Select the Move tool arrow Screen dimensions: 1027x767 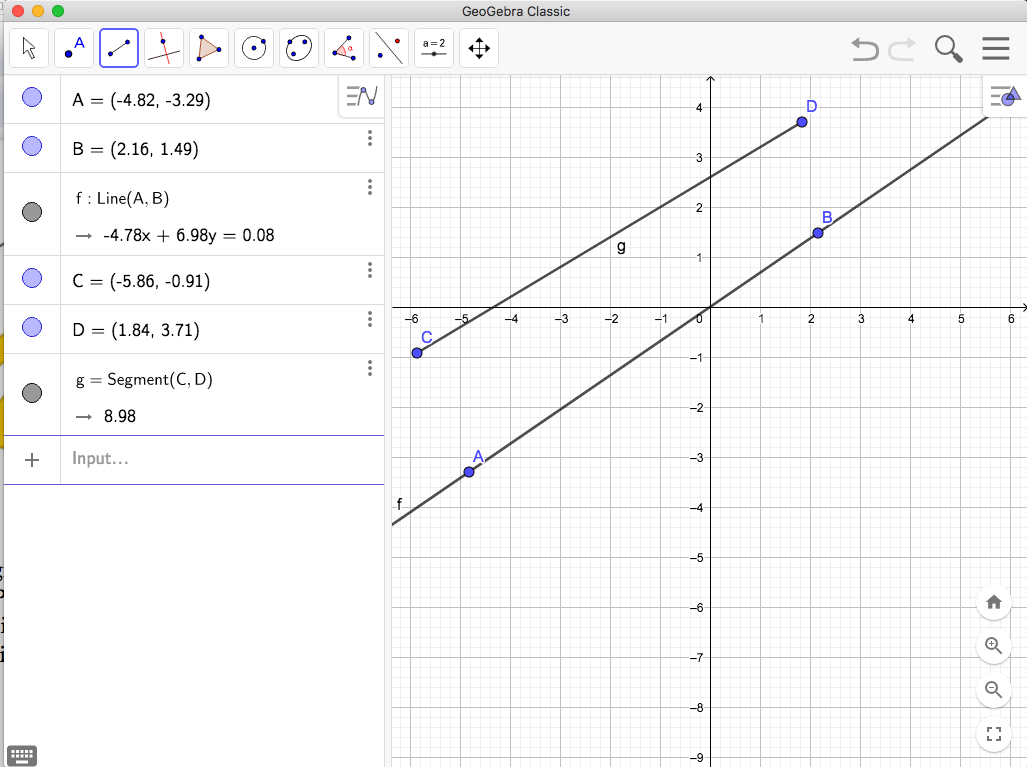coord(28,47)
